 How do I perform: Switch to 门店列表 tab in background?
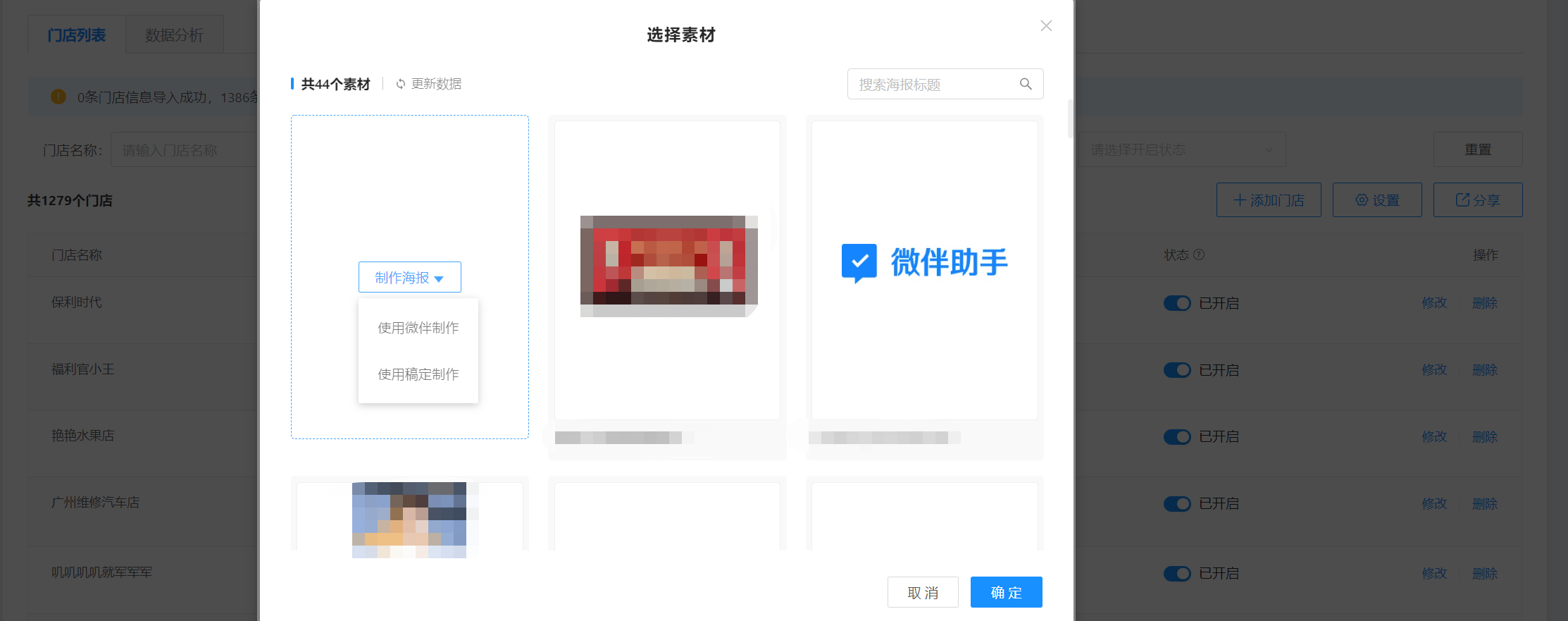pos(76,35)
